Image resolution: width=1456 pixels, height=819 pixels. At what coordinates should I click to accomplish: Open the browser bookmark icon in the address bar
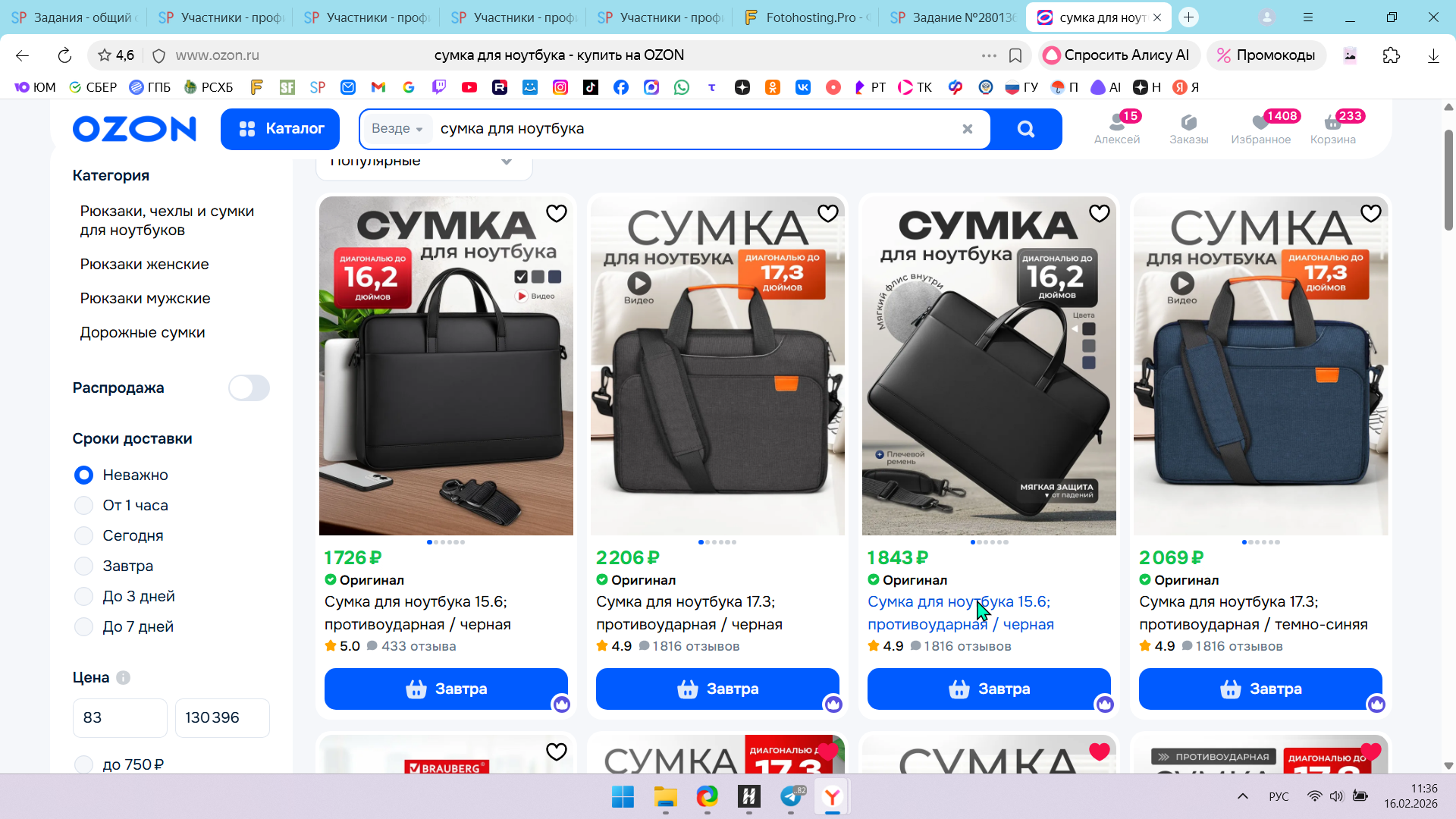(1015, 55)
